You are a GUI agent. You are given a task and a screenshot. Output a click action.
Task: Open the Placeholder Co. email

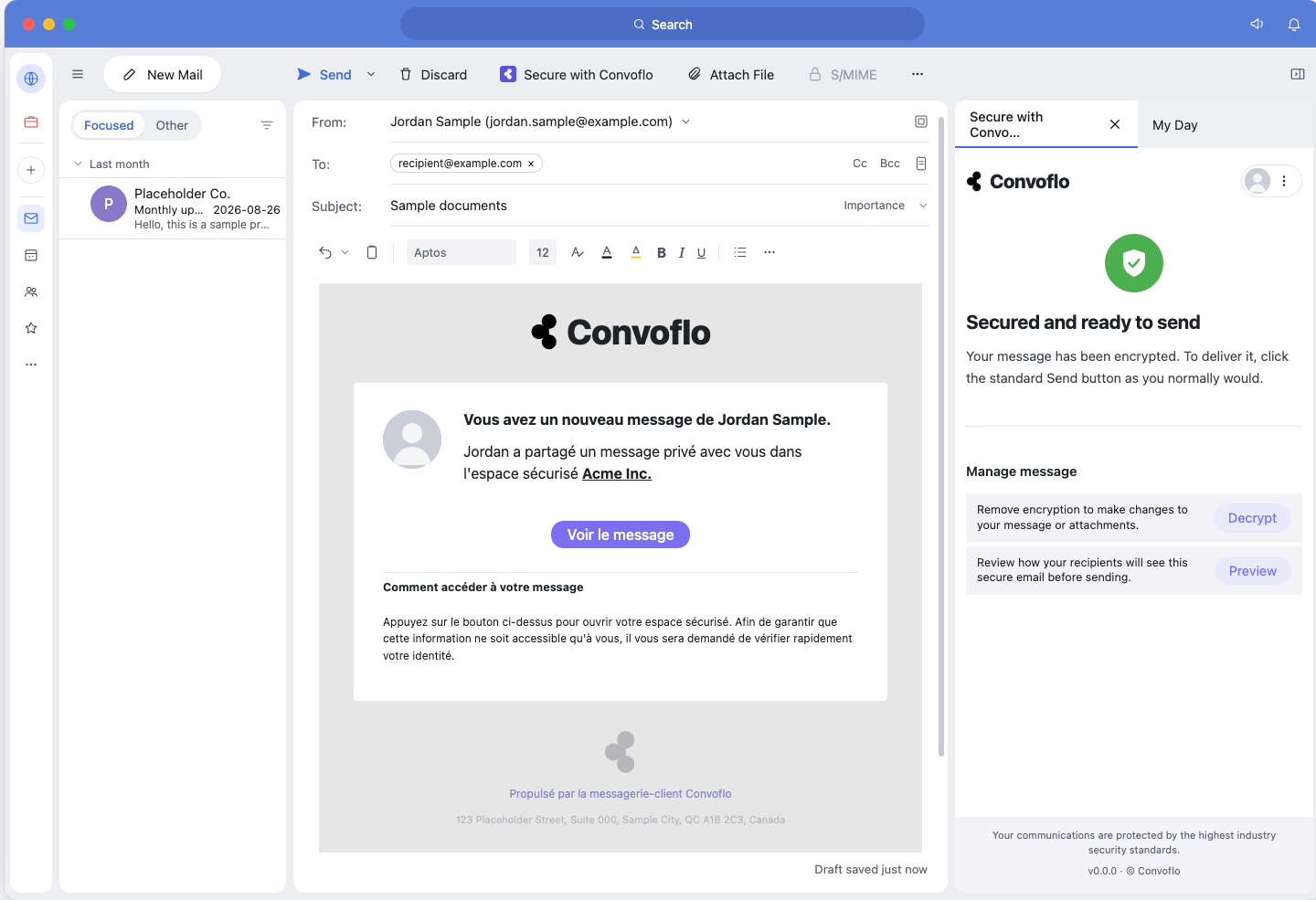[x=173, y=208]
